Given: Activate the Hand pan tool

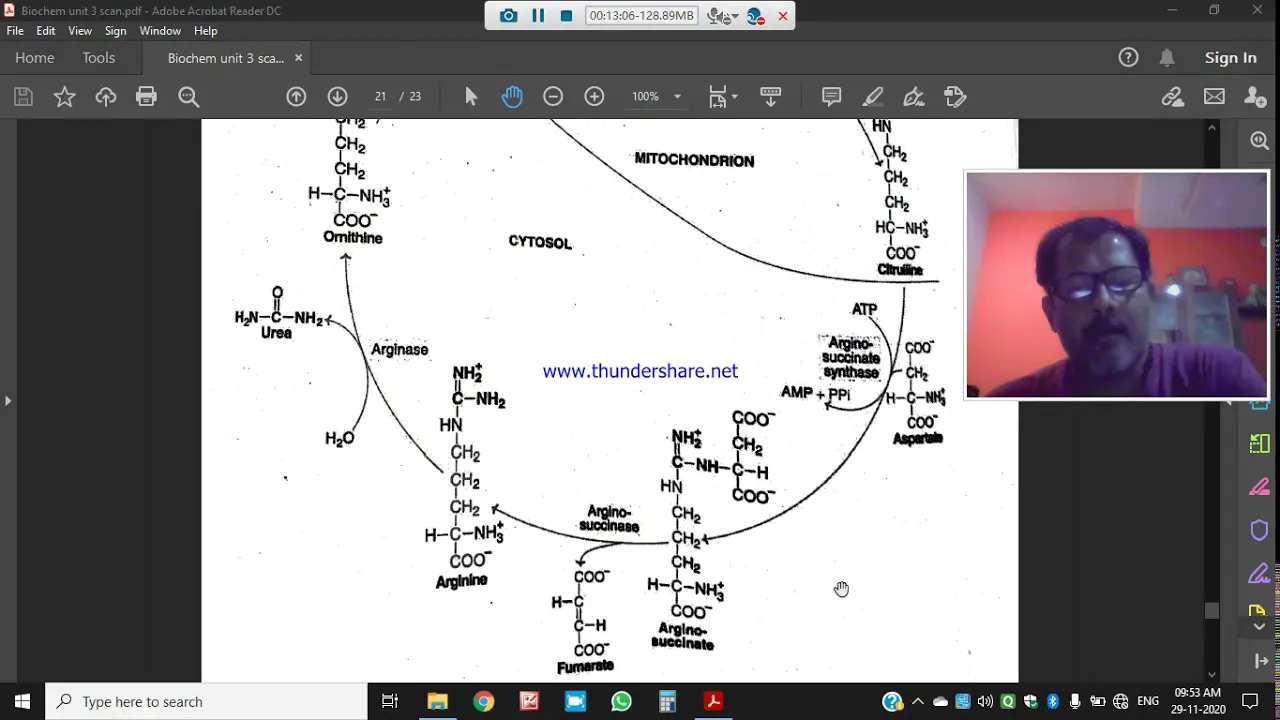Looking at the screenshot, I should pos(512,97).
